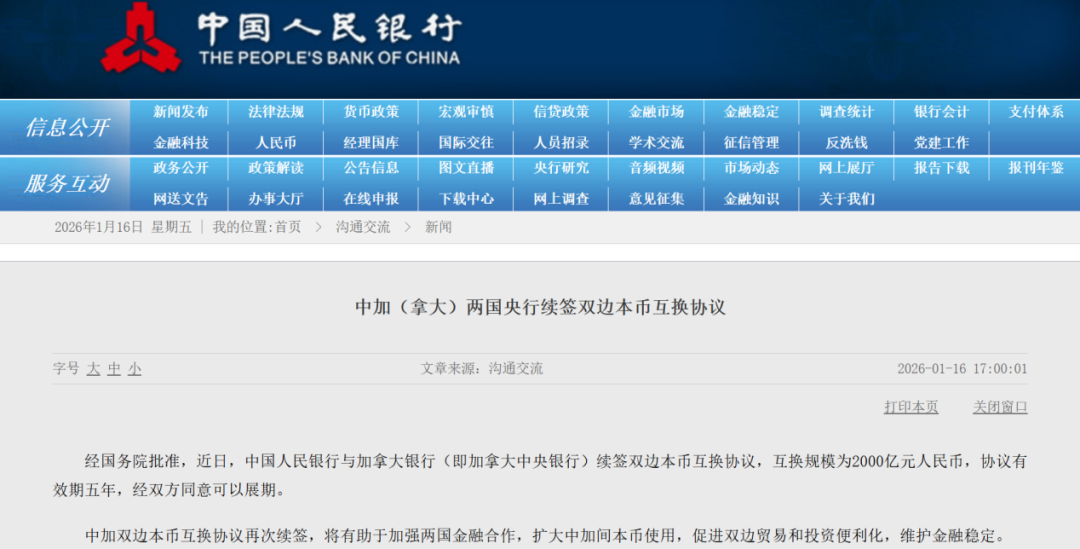
Task: Click the People's Bank of China logo
Action: [141, 38]
